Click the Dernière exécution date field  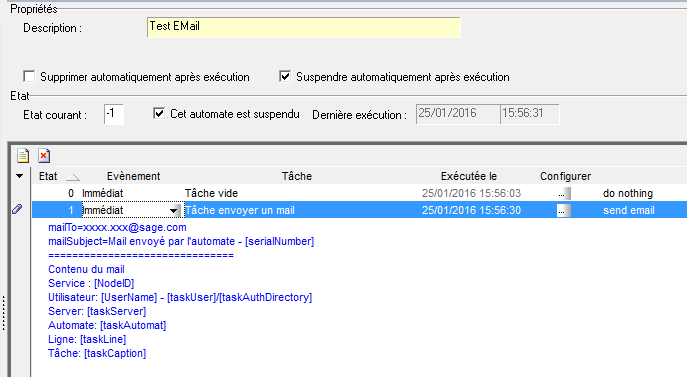(x=457, y=114)
